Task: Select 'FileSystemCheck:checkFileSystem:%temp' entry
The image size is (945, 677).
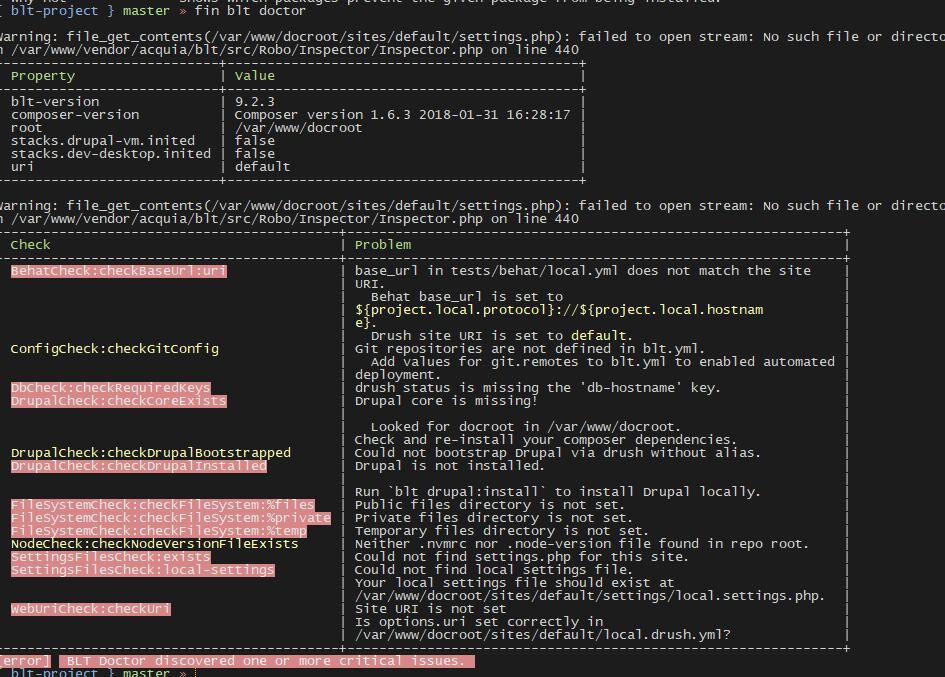Action: [x=159, y=531]
